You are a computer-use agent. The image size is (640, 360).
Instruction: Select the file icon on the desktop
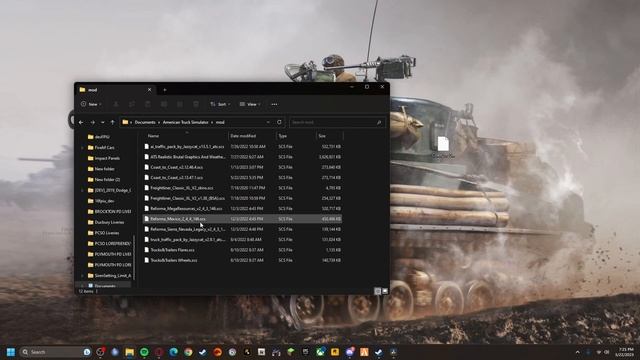point(443,147)
